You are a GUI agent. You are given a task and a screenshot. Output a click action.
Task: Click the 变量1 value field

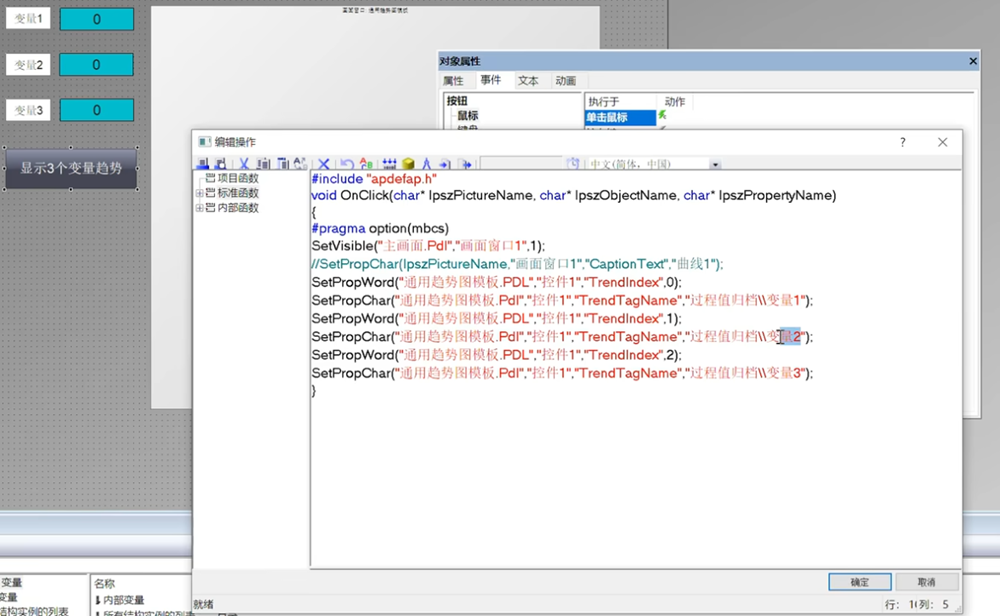[96, 19]
